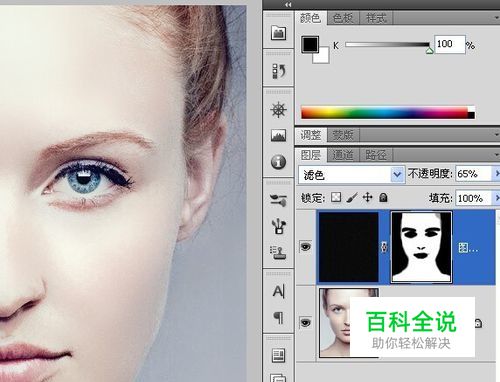Screen dimensions: 500x382
Task: Open the color panel options menu
Action: [497, 18]
